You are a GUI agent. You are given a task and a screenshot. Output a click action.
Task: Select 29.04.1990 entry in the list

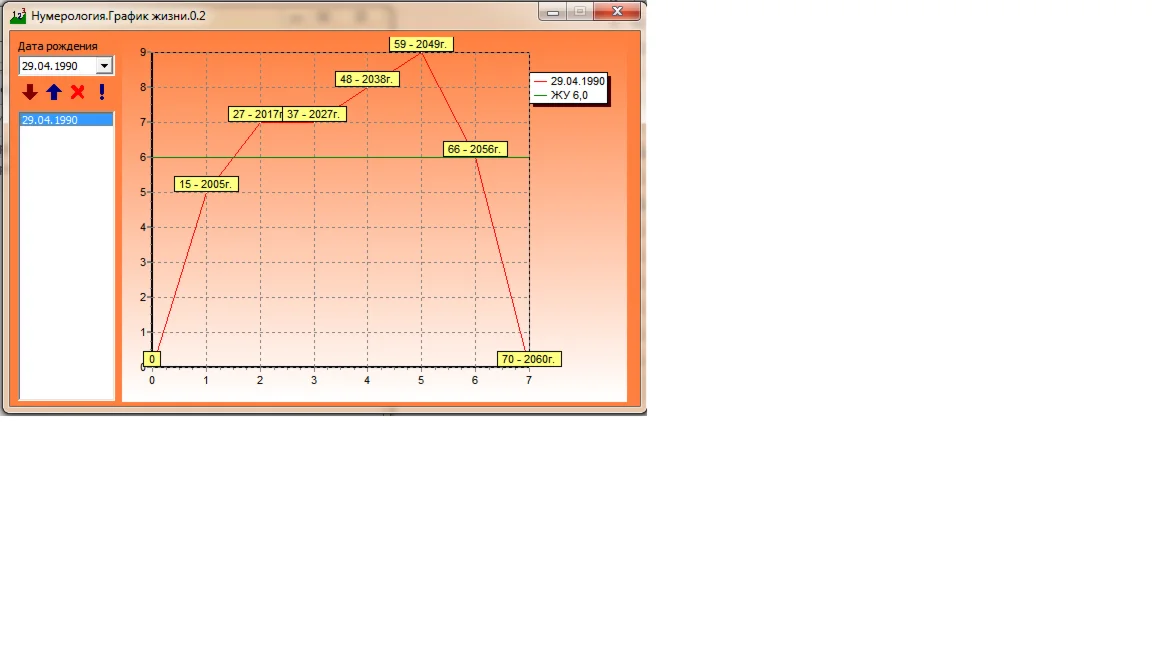(x=66, y=120)
